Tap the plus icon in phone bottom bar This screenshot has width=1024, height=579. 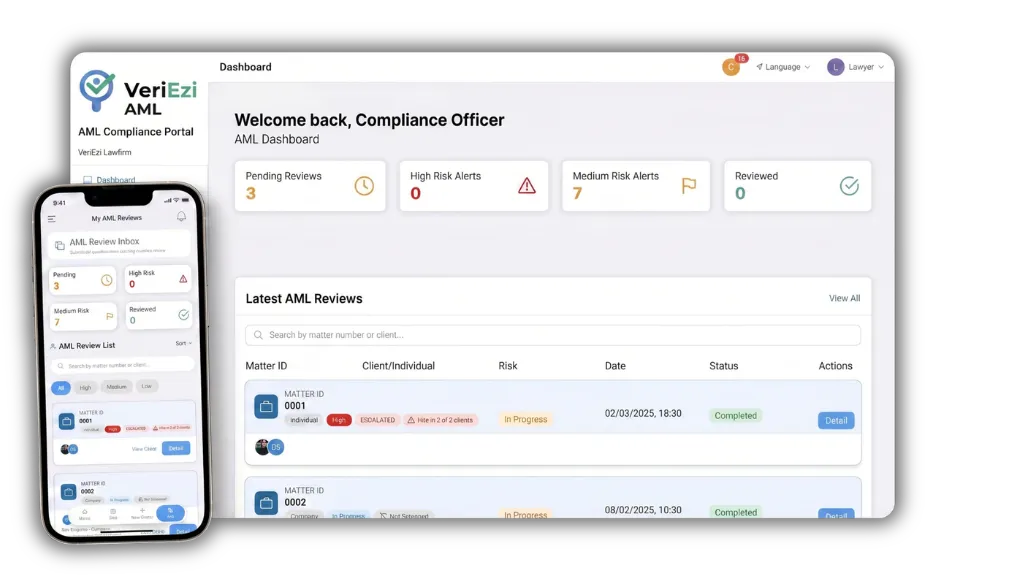(142, 512)
